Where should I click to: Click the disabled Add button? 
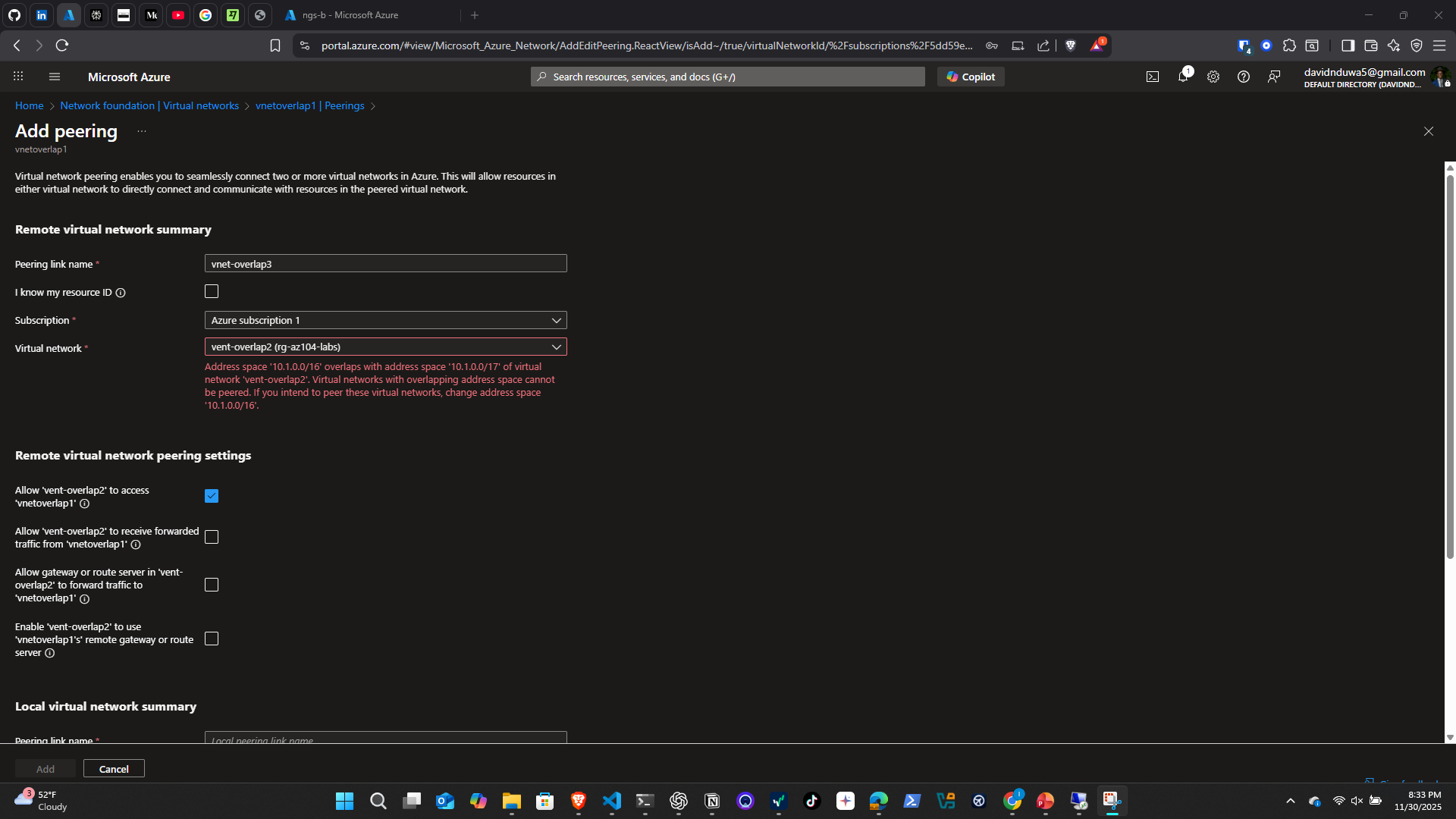click(45, 769)
